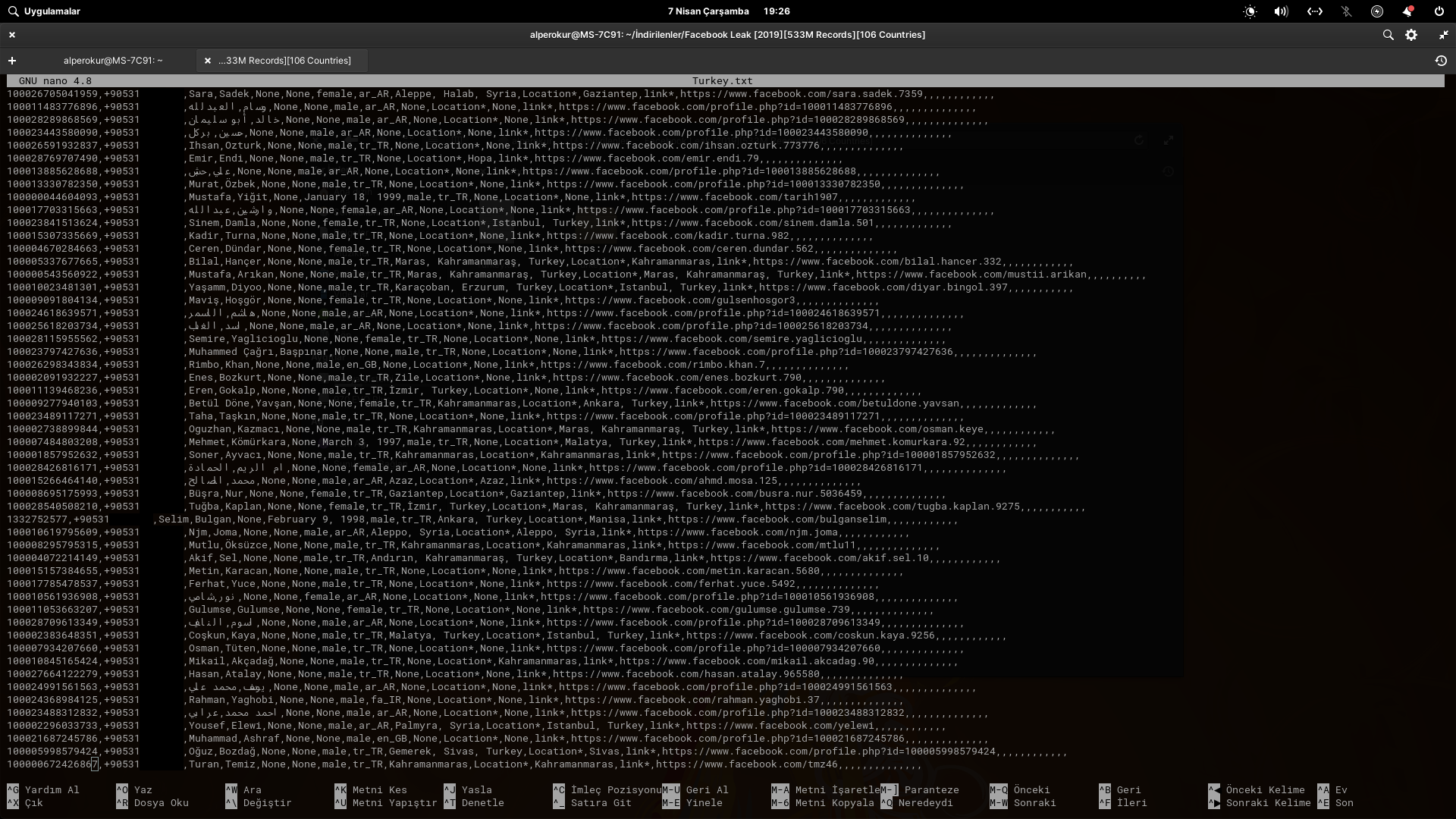Add a new terminal tab with plus
This screenshot has height=819, width=1456.
click(12, 61)
